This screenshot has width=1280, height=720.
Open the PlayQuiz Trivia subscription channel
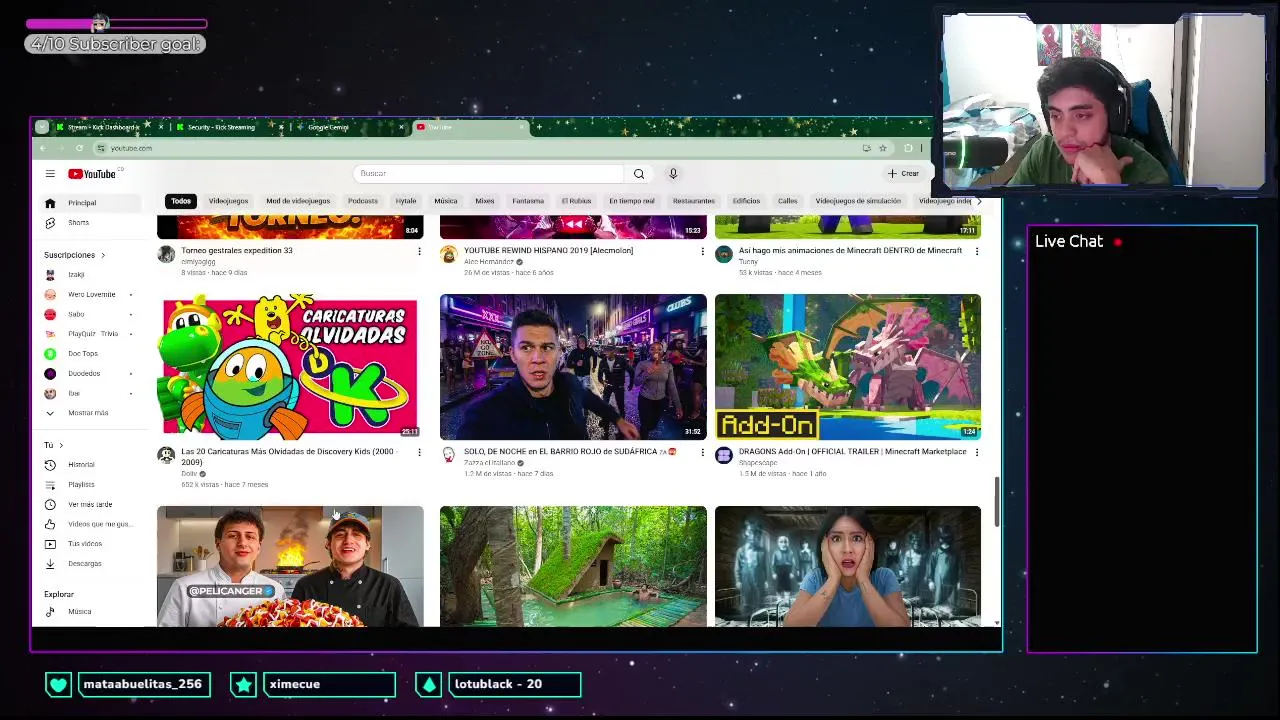click(88, 334)
